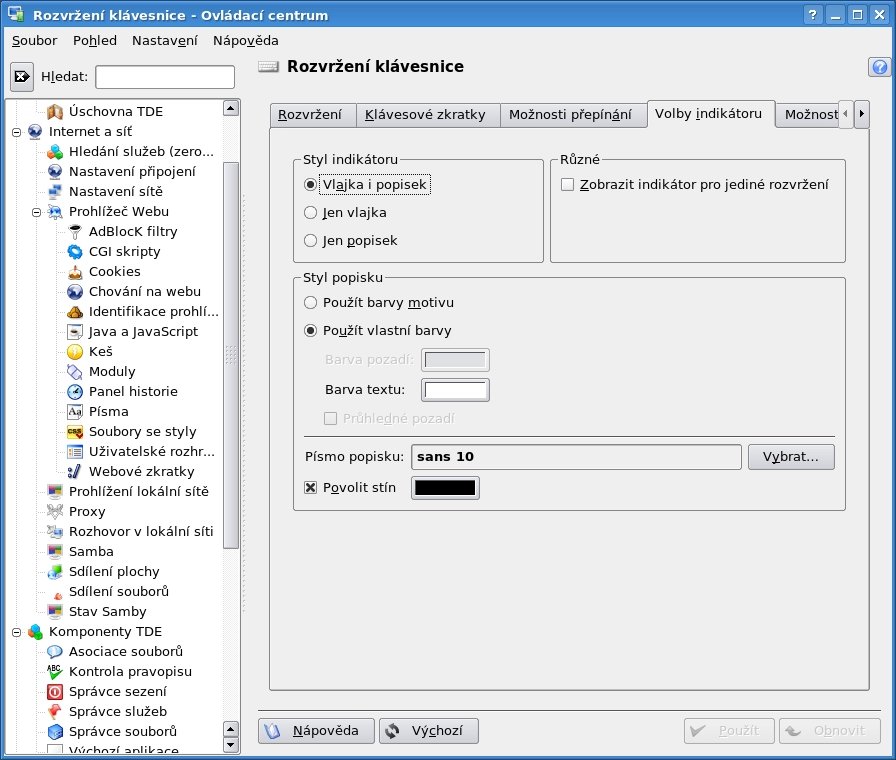Click the Nápověda button at the bottom
Image resolution: width=896 pixels, height=760 pixels.
[x=316, y=731]
